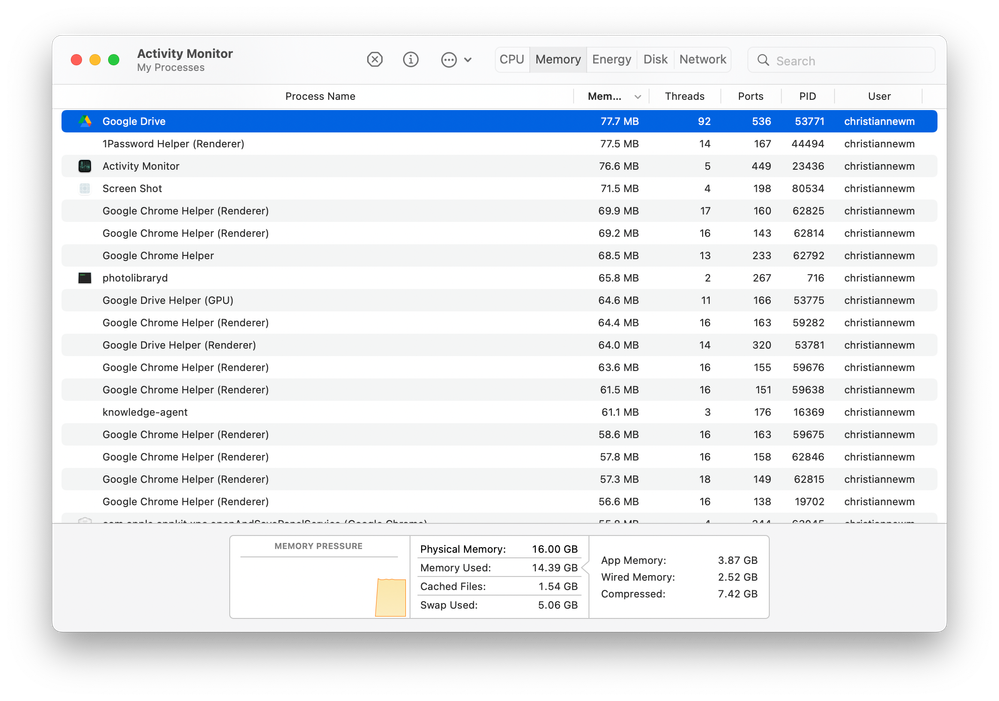Select the Screen Shot process name
Image resolution: width=999 pixels, height=701 pixels.
click(x=132, y=189)
